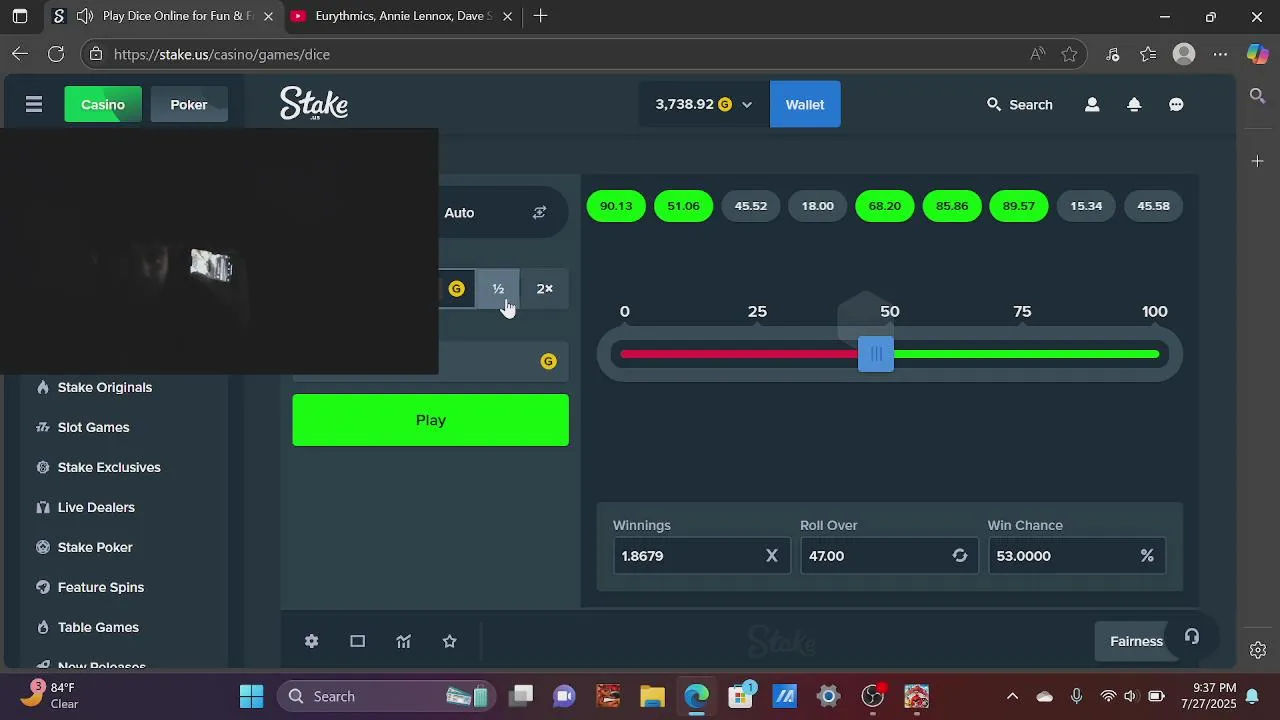Open browser extensions icon
This screenshot has width=1280, height=720.
tap(1112, 54)
